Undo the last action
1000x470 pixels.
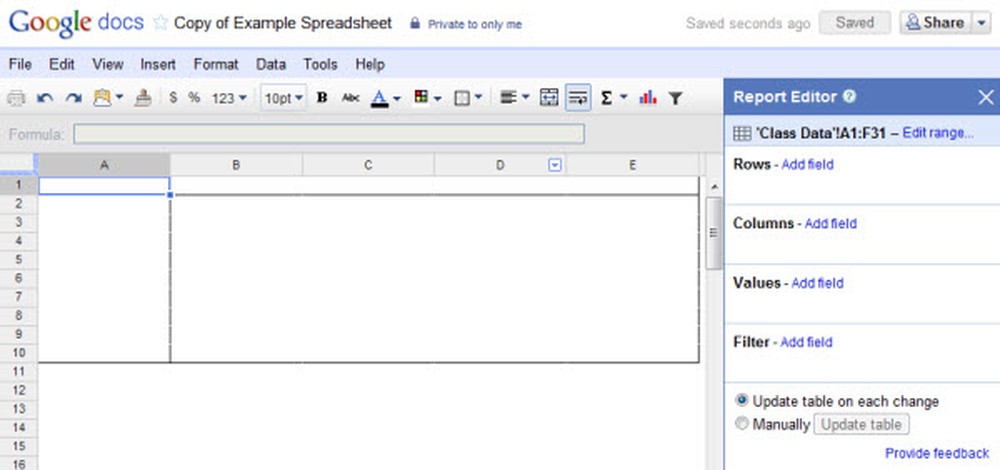coord(45,98)
